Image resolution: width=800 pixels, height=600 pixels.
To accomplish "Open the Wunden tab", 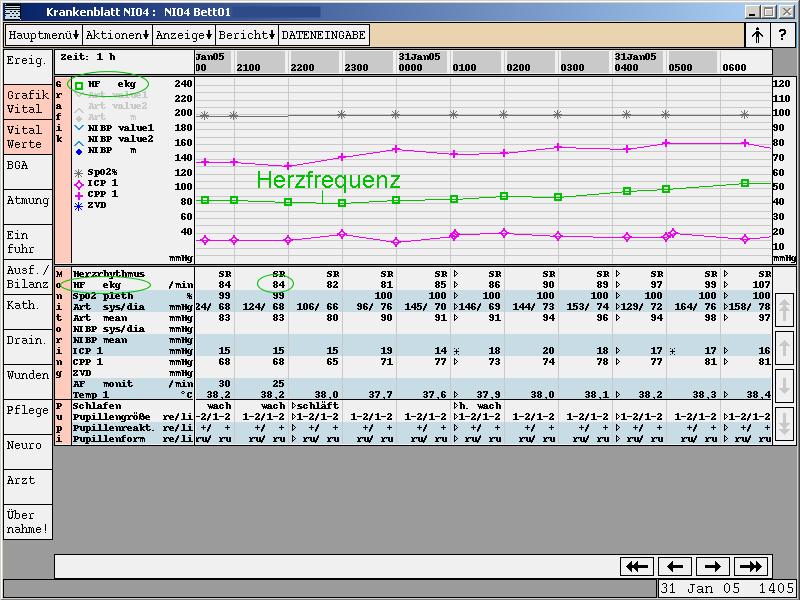I will coord(28,382).
